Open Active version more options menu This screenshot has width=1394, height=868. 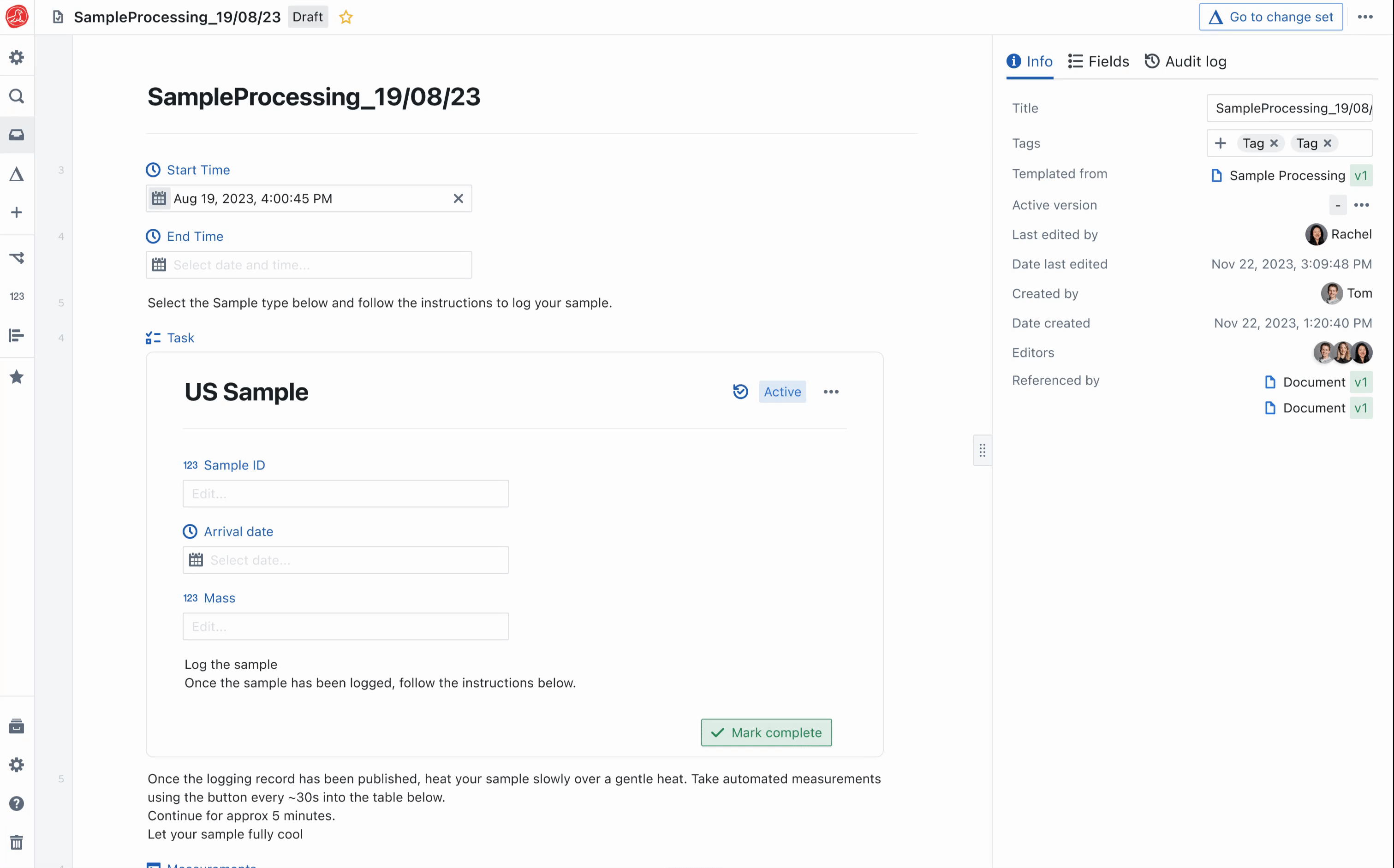[x=1361, y=205]
